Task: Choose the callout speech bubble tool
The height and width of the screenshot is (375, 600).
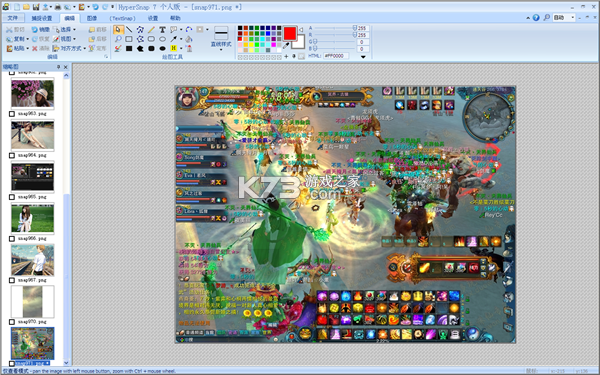Action: click(x=173, y=29)
